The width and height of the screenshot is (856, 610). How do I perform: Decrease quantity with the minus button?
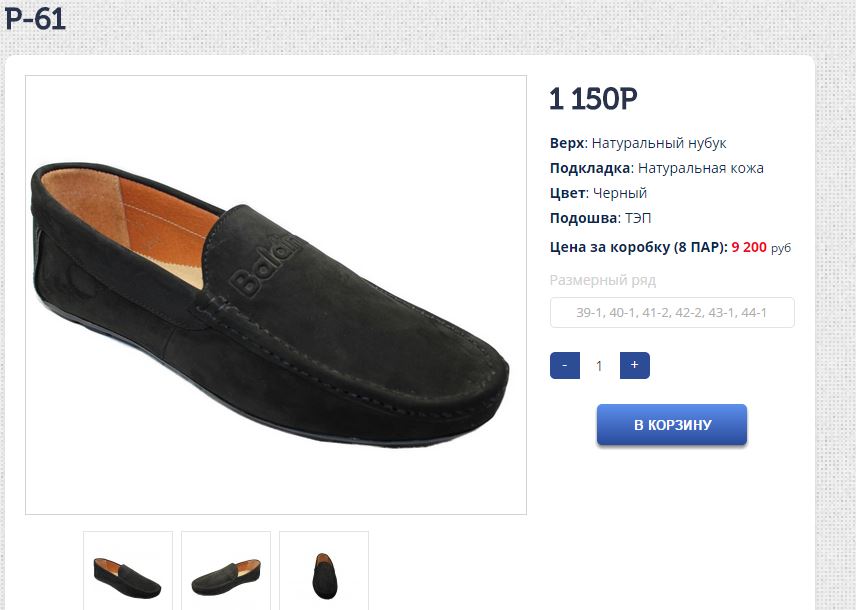click(565, 366)
